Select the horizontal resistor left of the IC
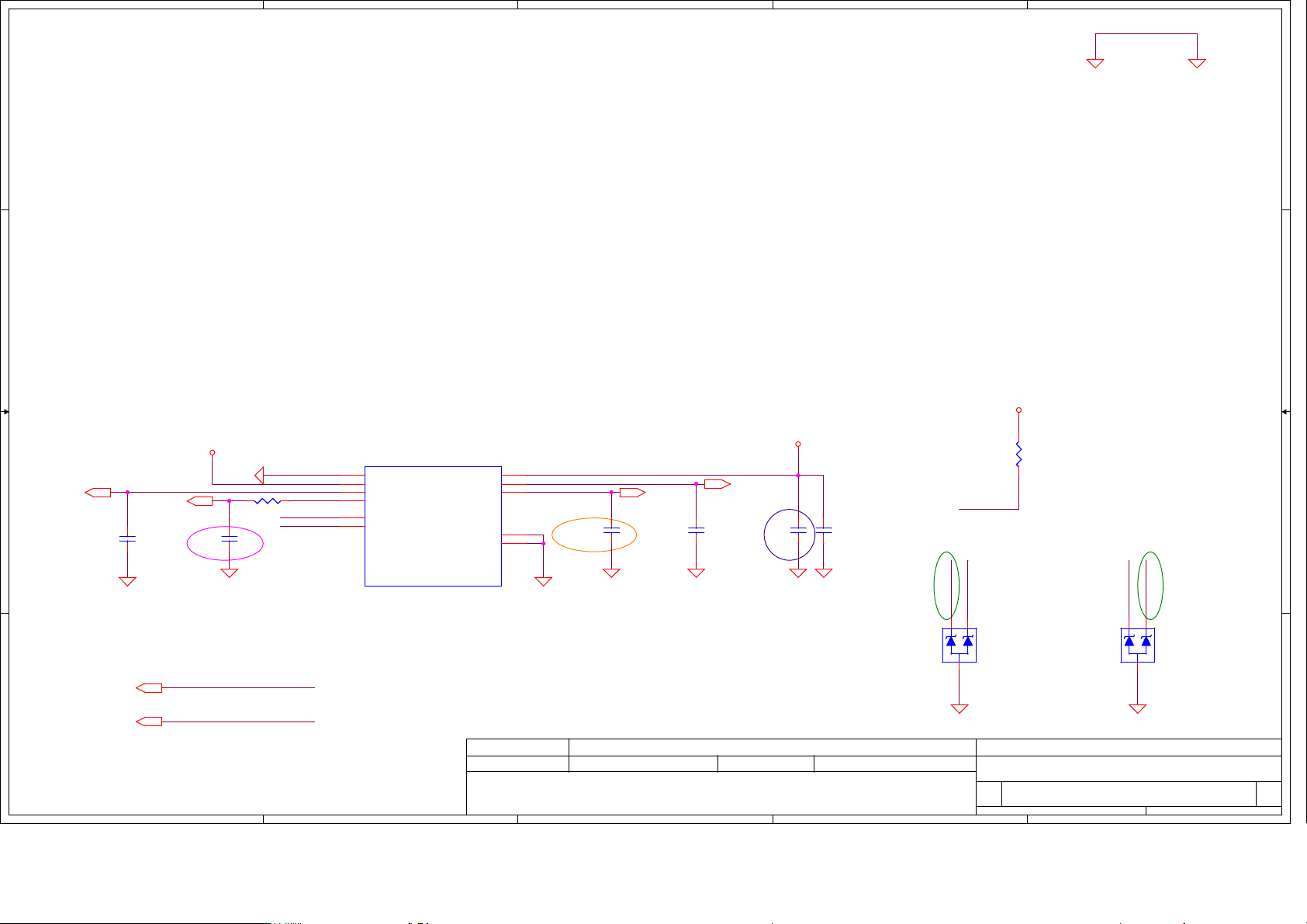The width and height of the screenshot is (1307, 924). click(x=268, y=501)
